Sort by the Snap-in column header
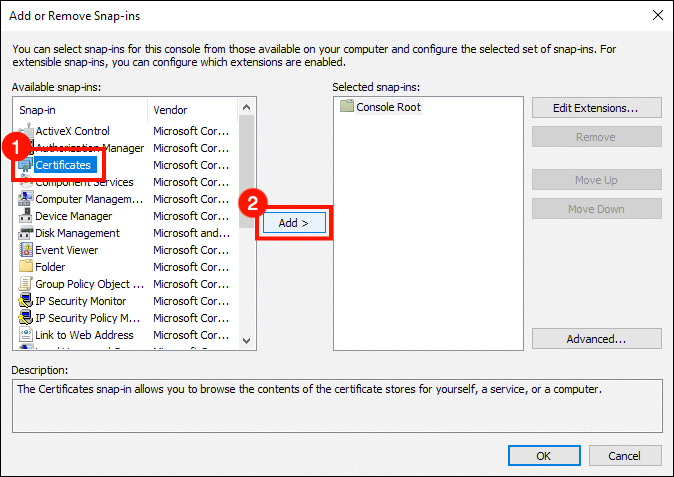Screen dimensions: 674x477 pyautogui.click(x=80, y=110)
